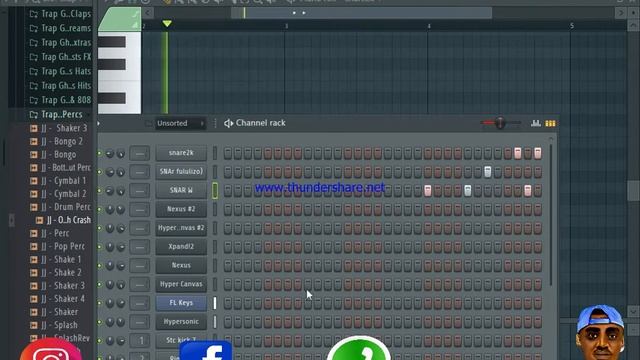640x360 pixels.
Task: Open the Trap G..reams folder
Action: pos(60,28)
